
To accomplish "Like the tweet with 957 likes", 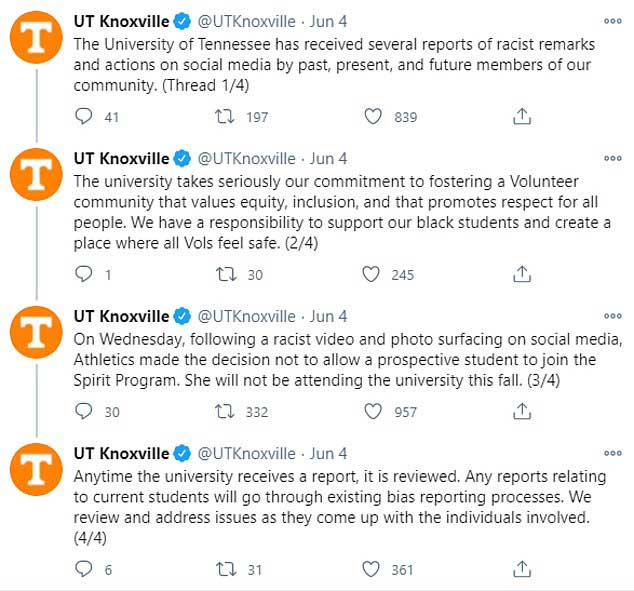I will coord(373,412).
